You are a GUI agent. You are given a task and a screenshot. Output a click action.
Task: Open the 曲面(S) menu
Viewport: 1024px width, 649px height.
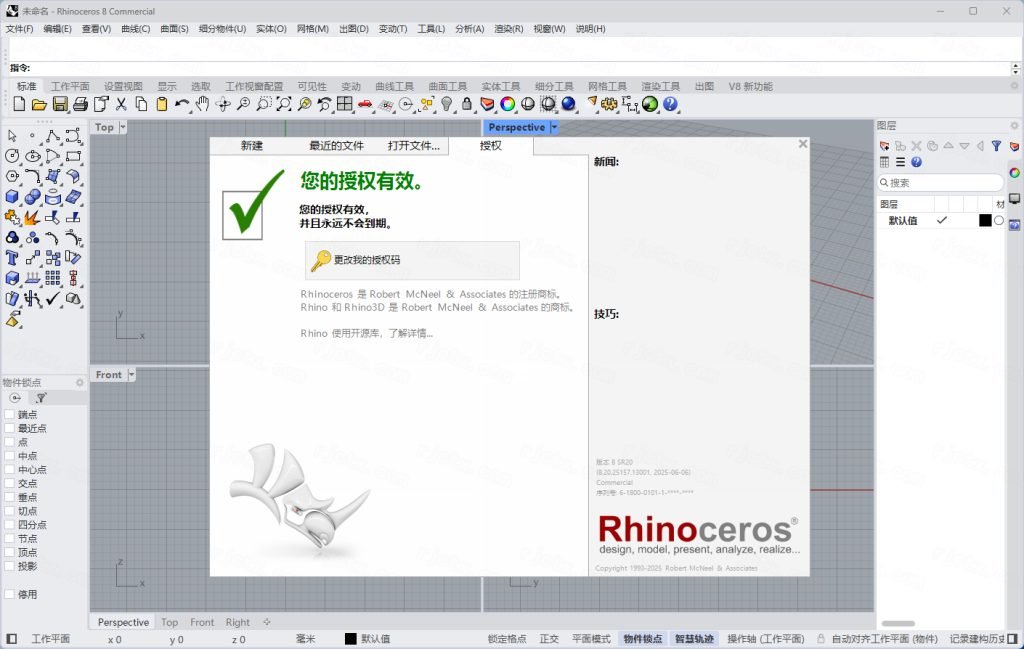pos(174,29)
